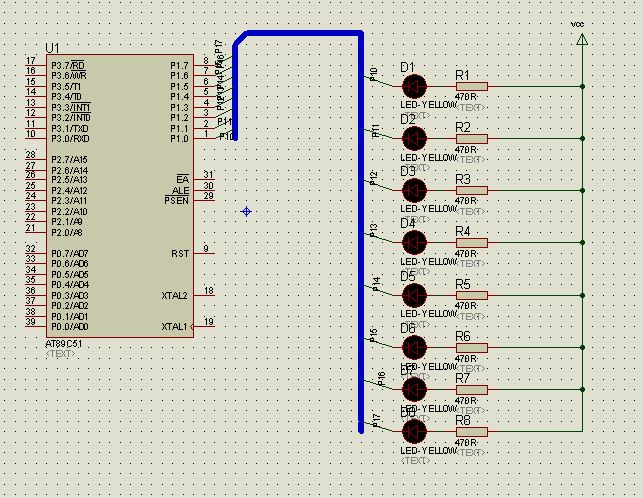Viewport: 643px width, 498px height.
Task: Click the EA pin name on U1
Action: 182,180
